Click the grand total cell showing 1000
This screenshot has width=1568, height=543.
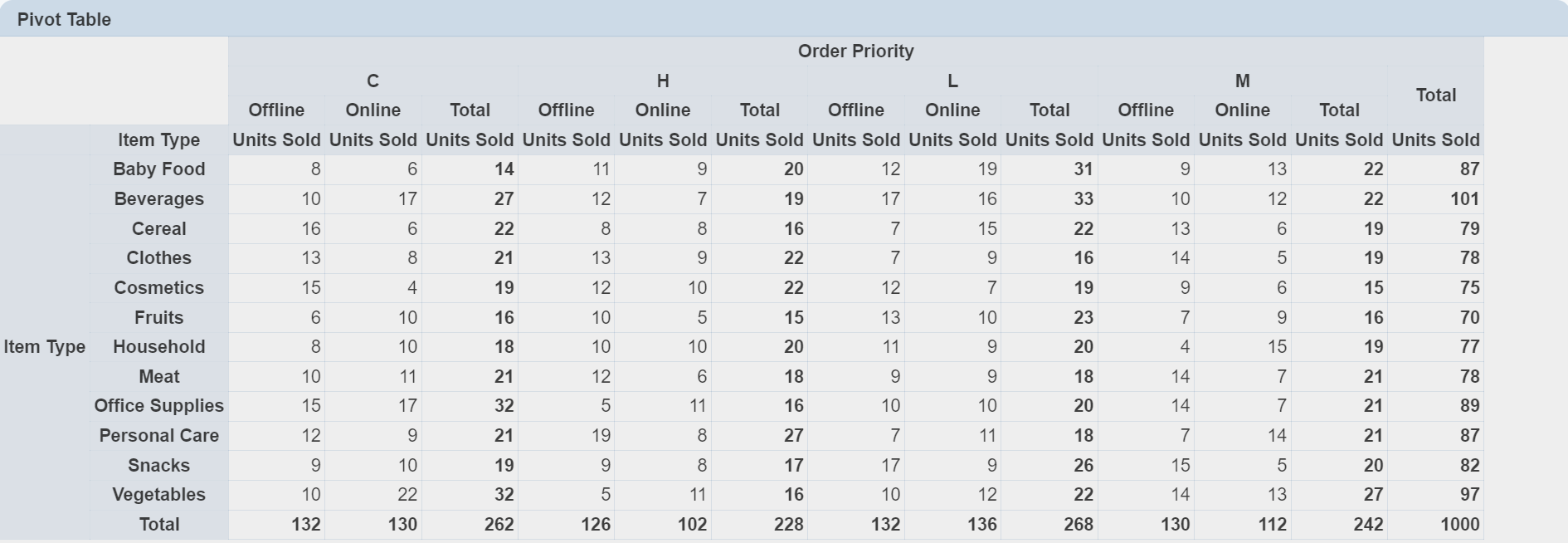click(1458, 525)
